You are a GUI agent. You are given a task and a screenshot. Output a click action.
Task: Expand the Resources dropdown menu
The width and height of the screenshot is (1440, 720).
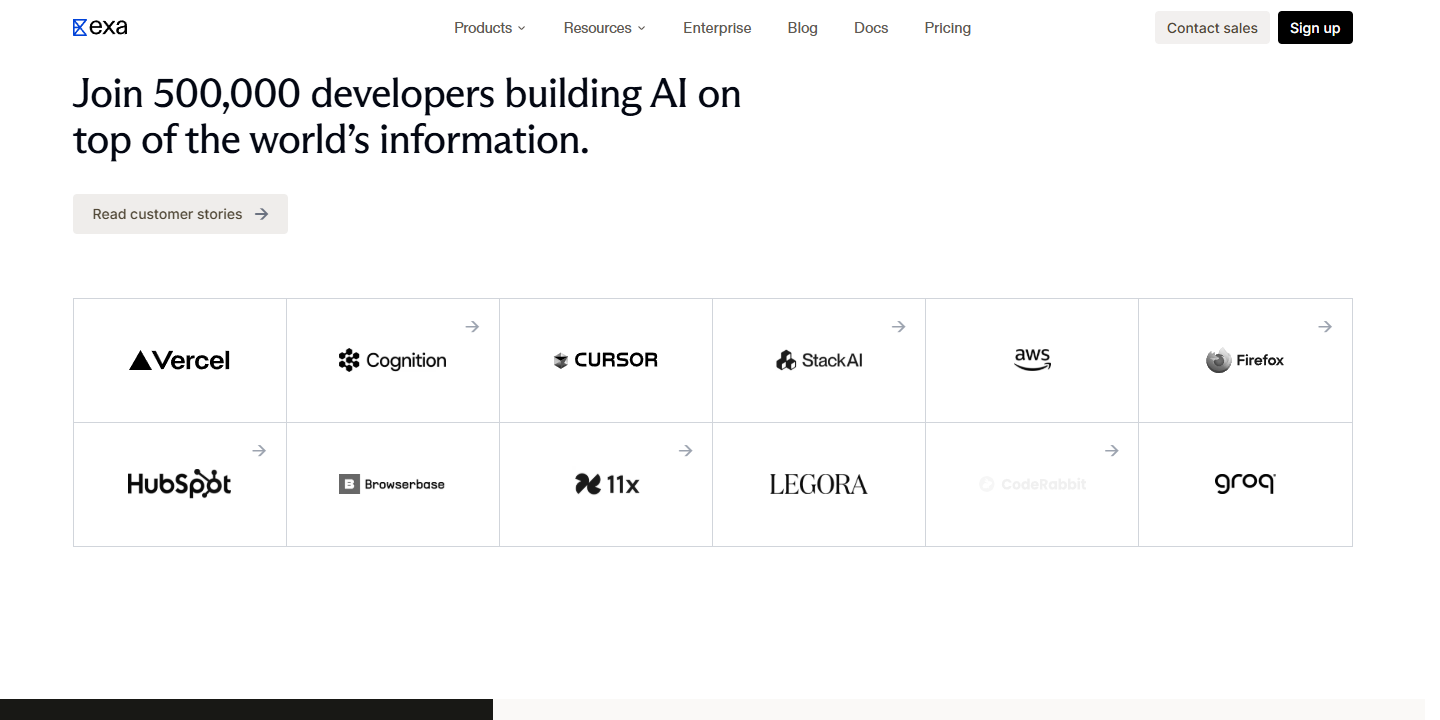(605, 28)
